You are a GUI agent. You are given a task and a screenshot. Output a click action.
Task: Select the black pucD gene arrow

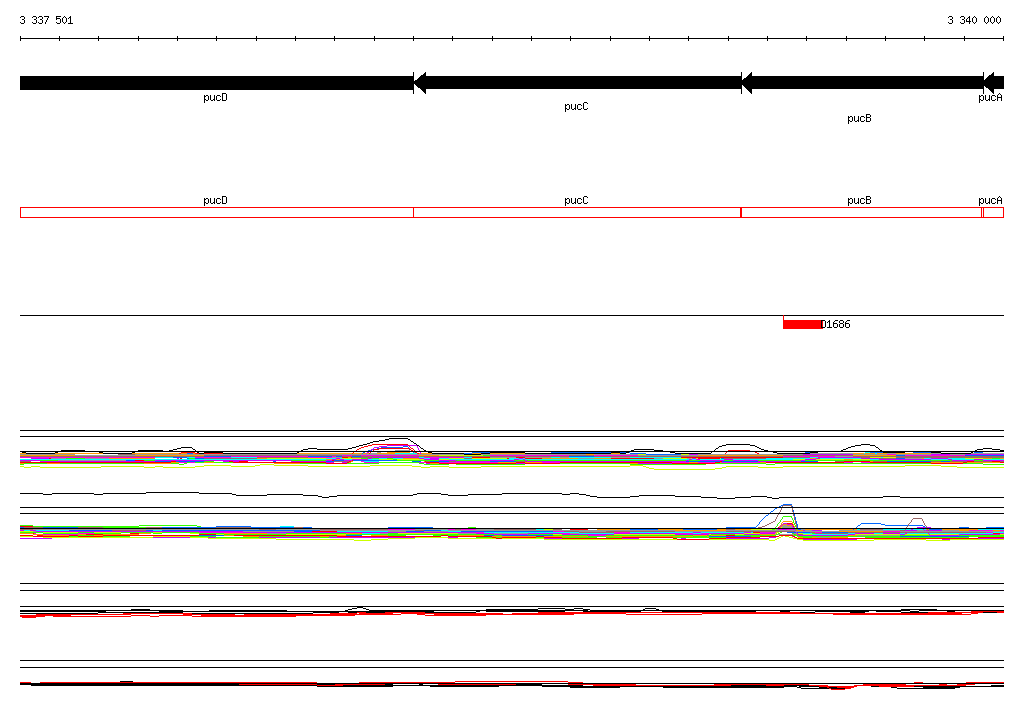(217, 83)
